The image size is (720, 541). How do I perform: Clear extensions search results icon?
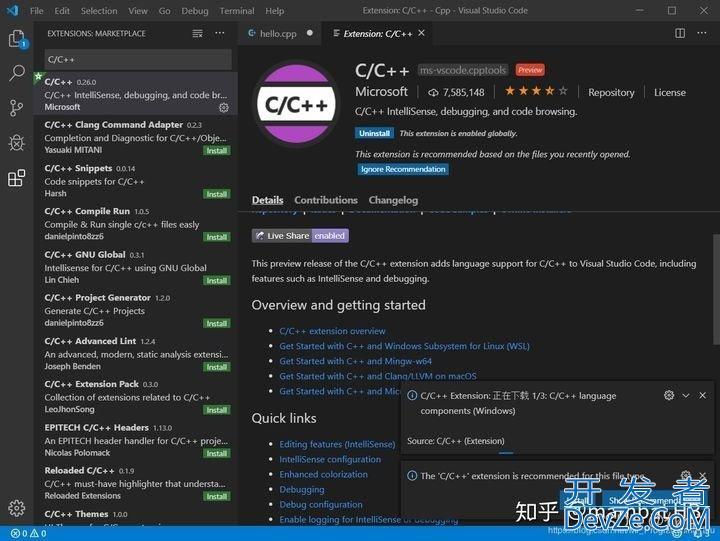pos(197,34)
